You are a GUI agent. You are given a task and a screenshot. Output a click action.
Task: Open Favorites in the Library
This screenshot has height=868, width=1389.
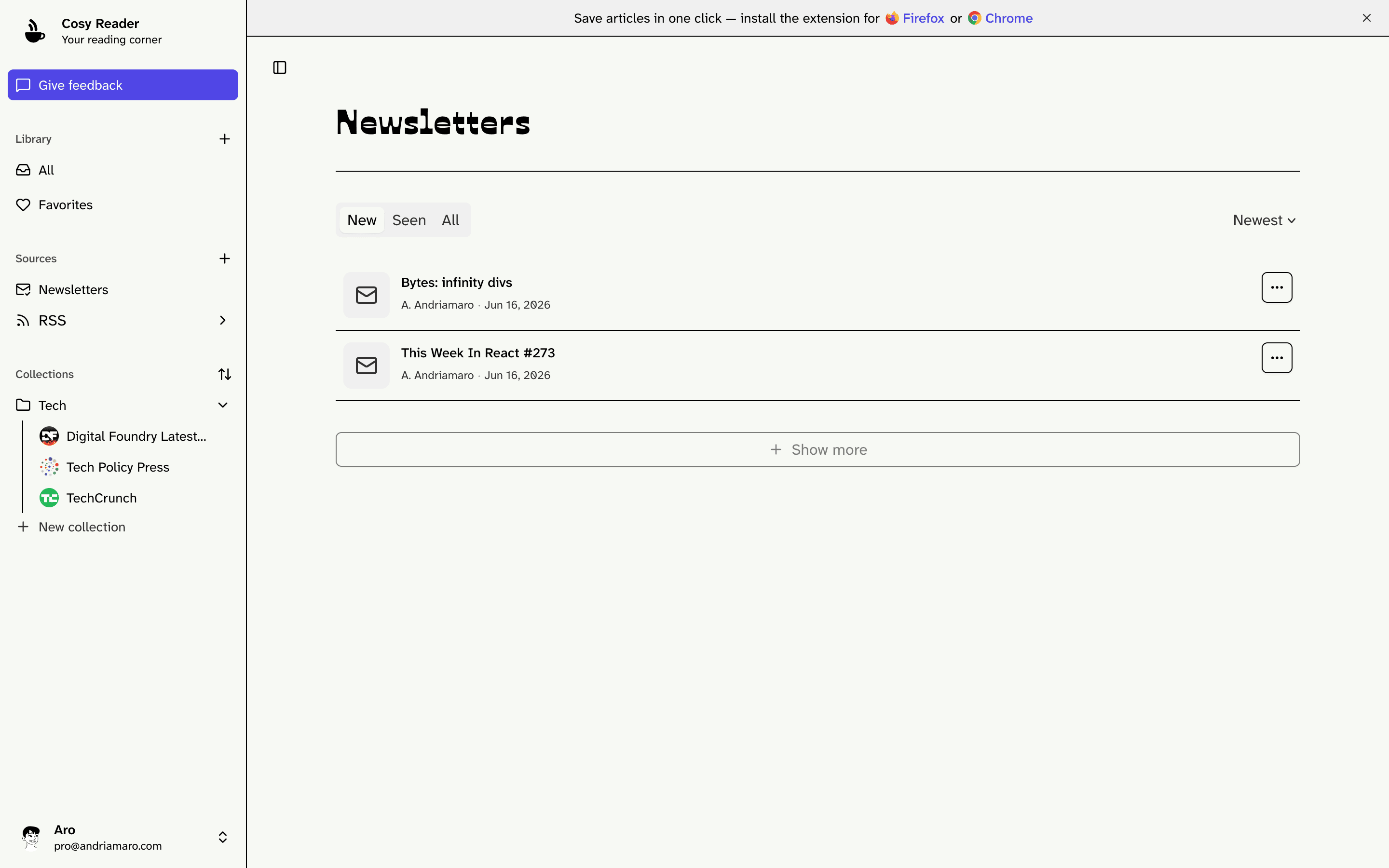(x=123, y=205)
